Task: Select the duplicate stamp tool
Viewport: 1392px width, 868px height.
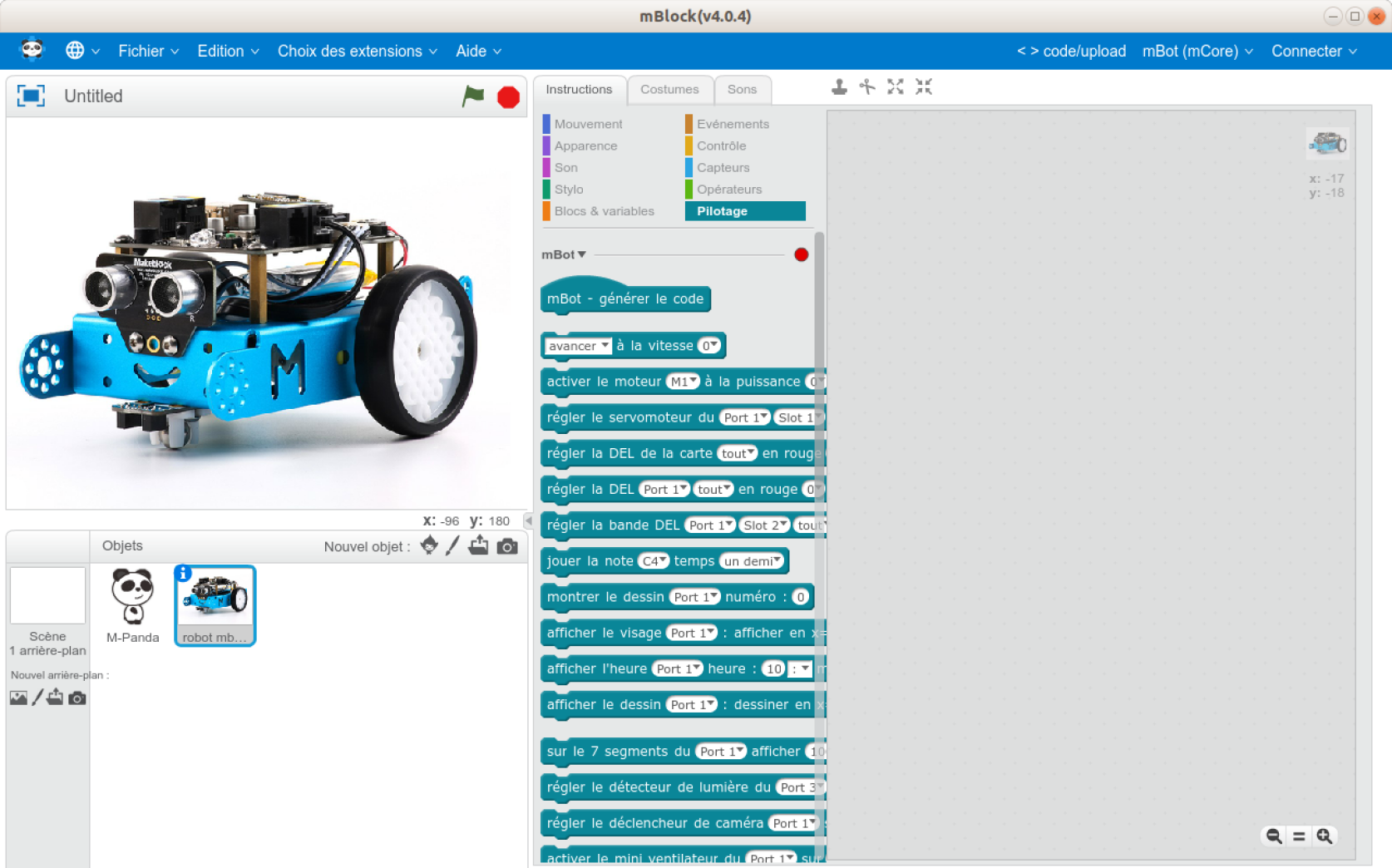Action: [x=839, y=86]
